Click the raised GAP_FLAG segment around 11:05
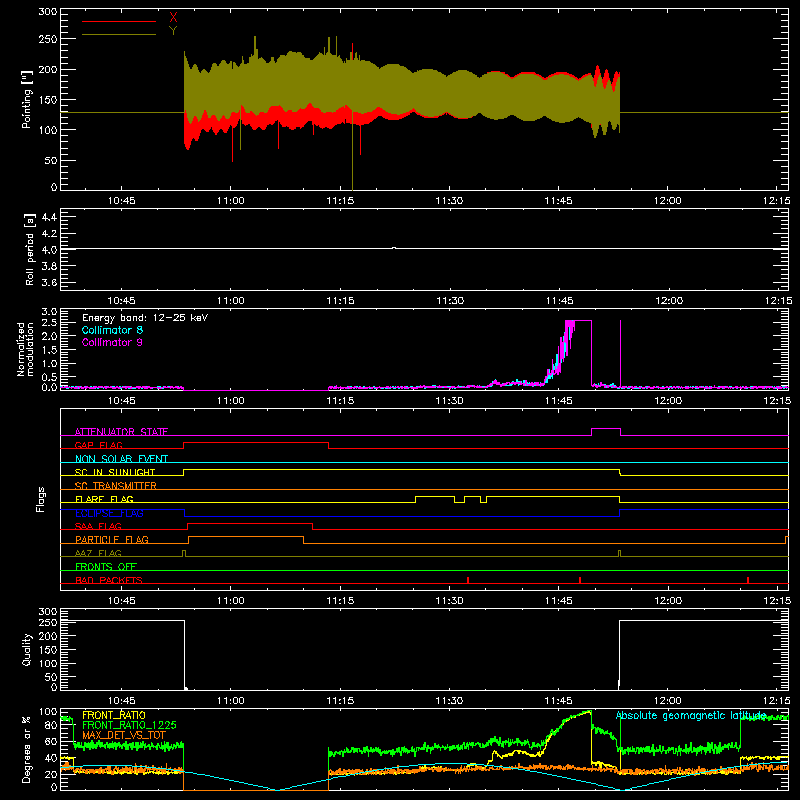 [256, 443]
